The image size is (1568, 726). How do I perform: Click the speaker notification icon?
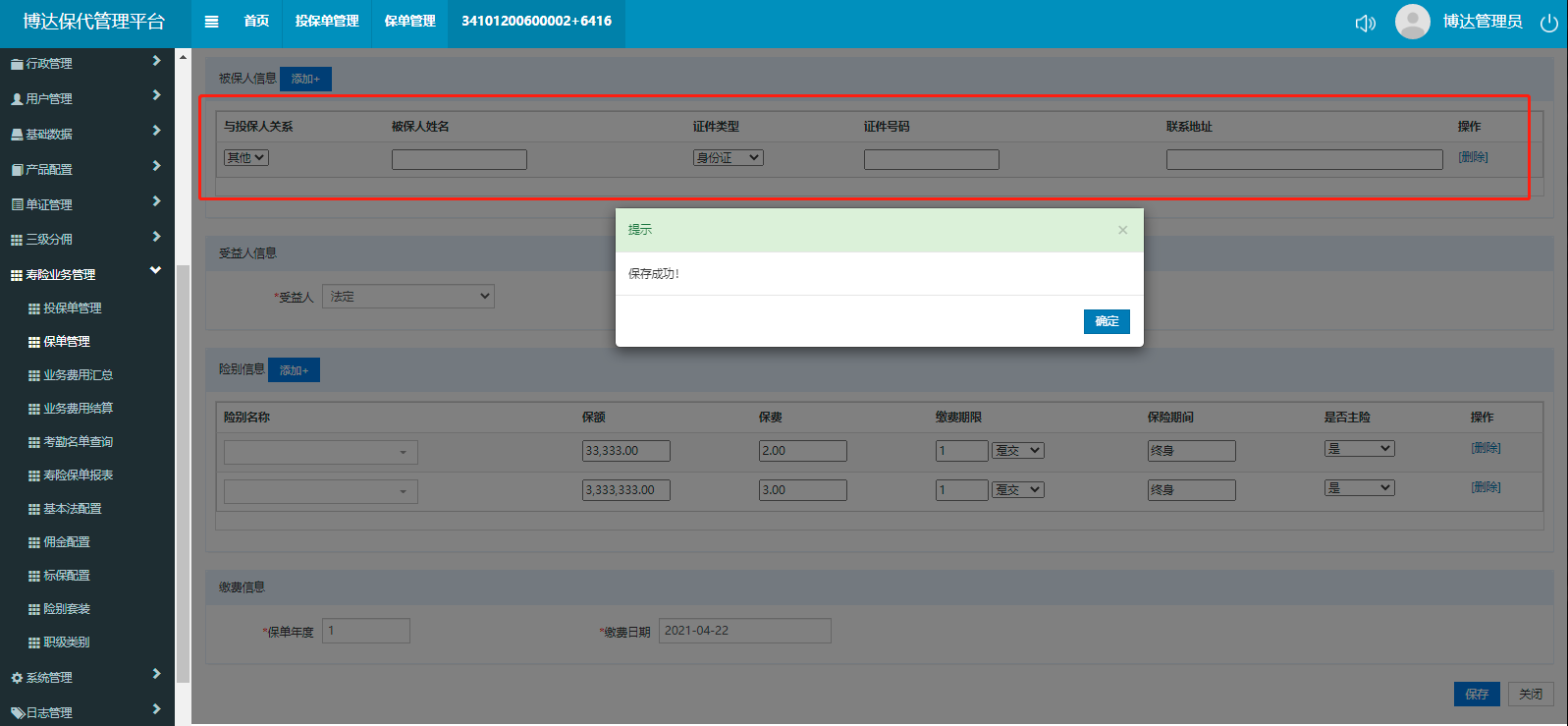(x=1365, y=23)
